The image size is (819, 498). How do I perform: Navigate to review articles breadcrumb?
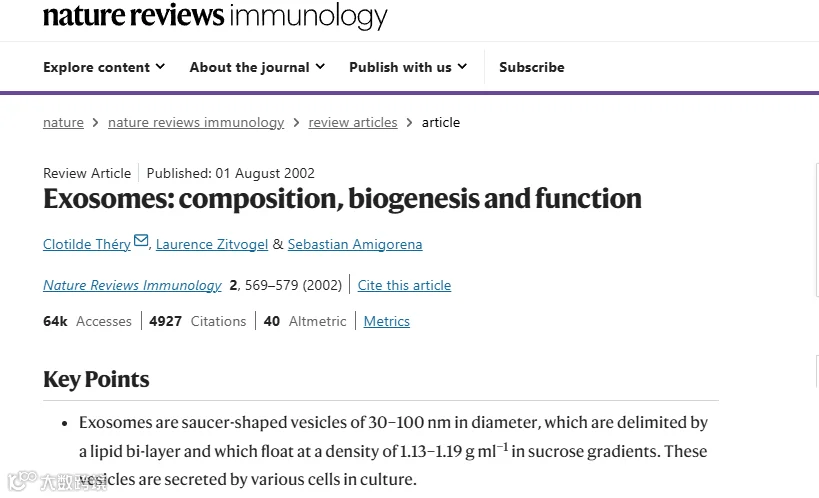click(x=353, y=122)
